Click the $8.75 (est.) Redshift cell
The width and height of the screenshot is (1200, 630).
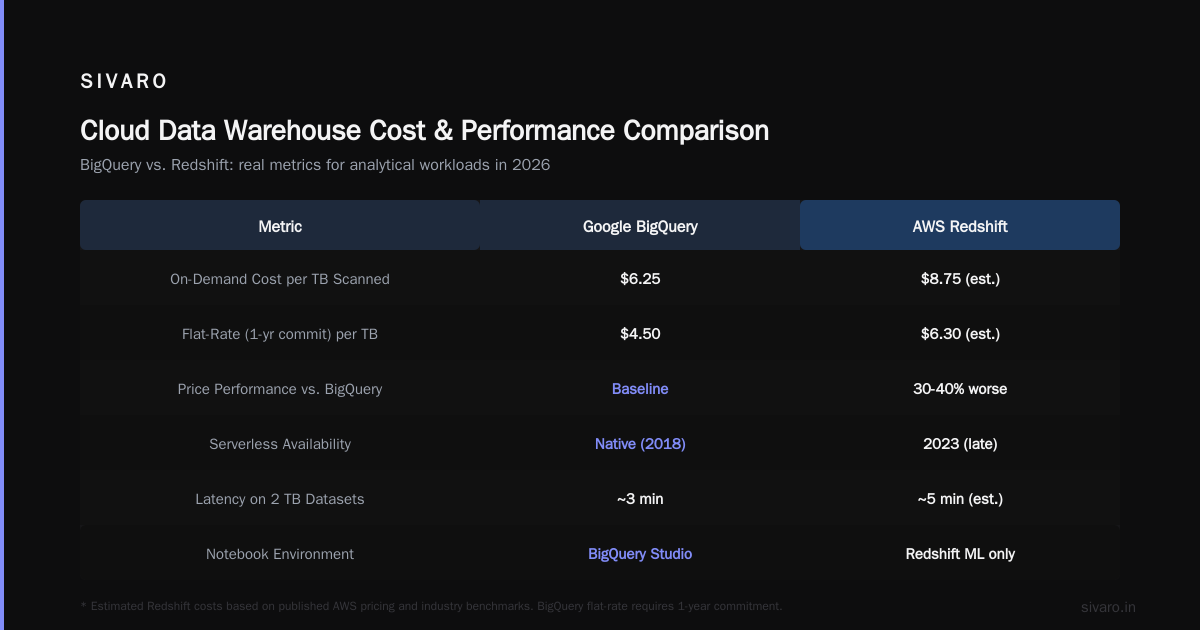click(960, 279)
